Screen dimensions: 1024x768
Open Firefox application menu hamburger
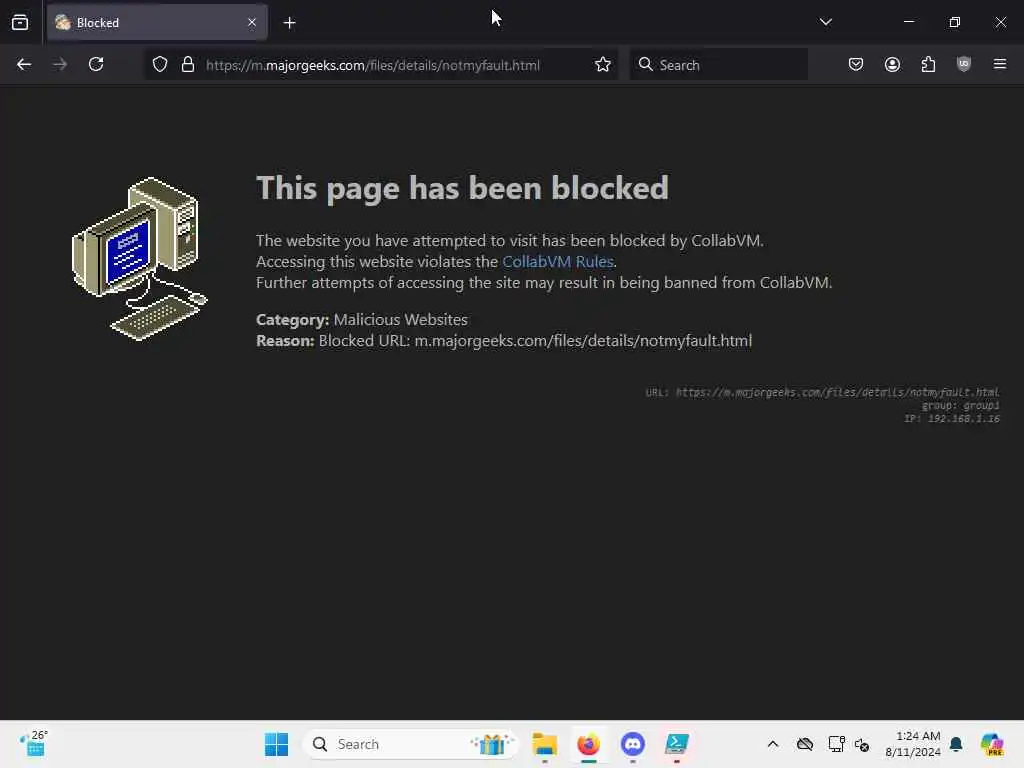1000,64
